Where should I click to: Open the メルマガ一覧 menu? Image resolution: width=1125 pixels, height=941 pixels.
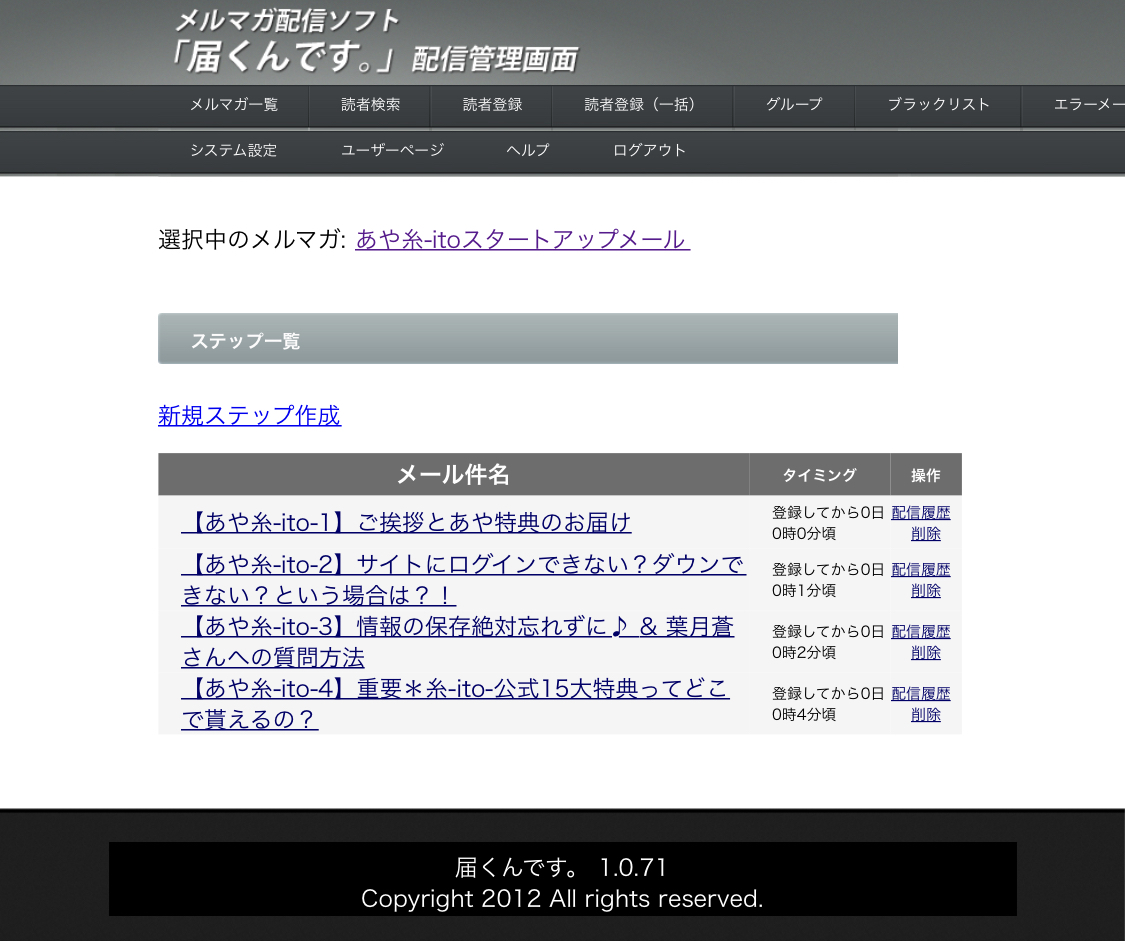point(234,105)
